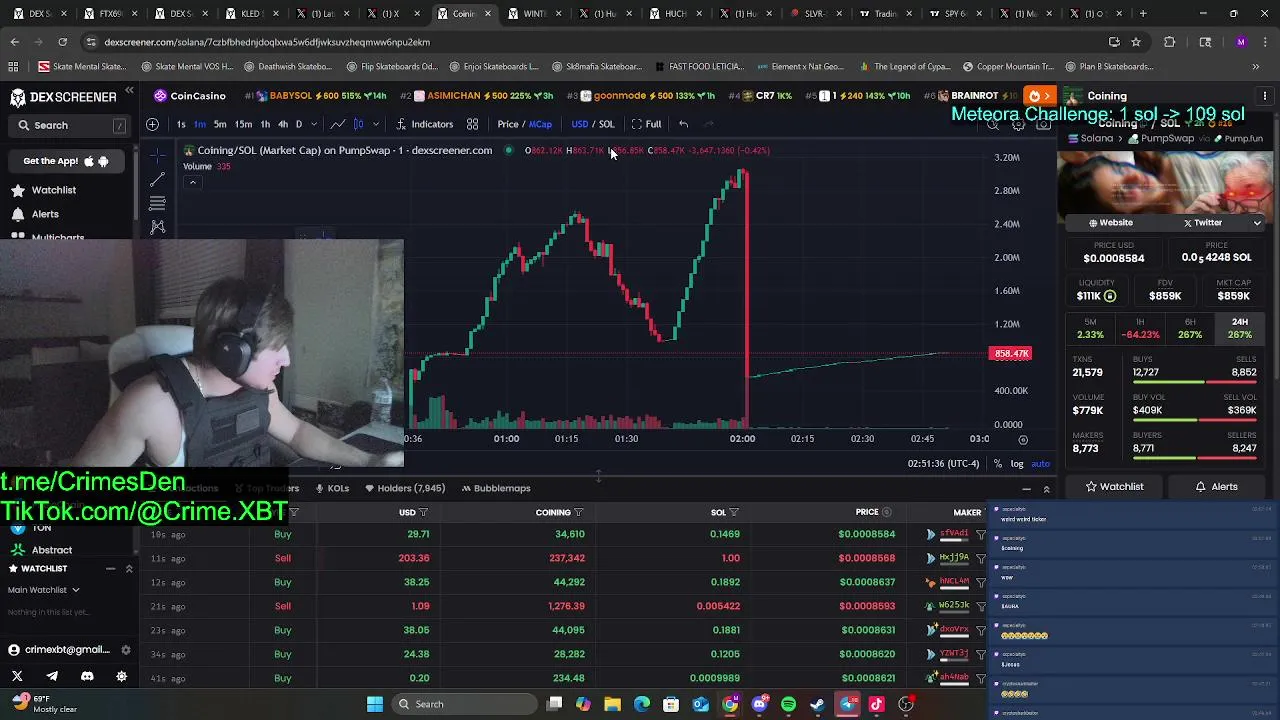Open the chart layout grid selector
1280x720 pixels.
[472, 124]
